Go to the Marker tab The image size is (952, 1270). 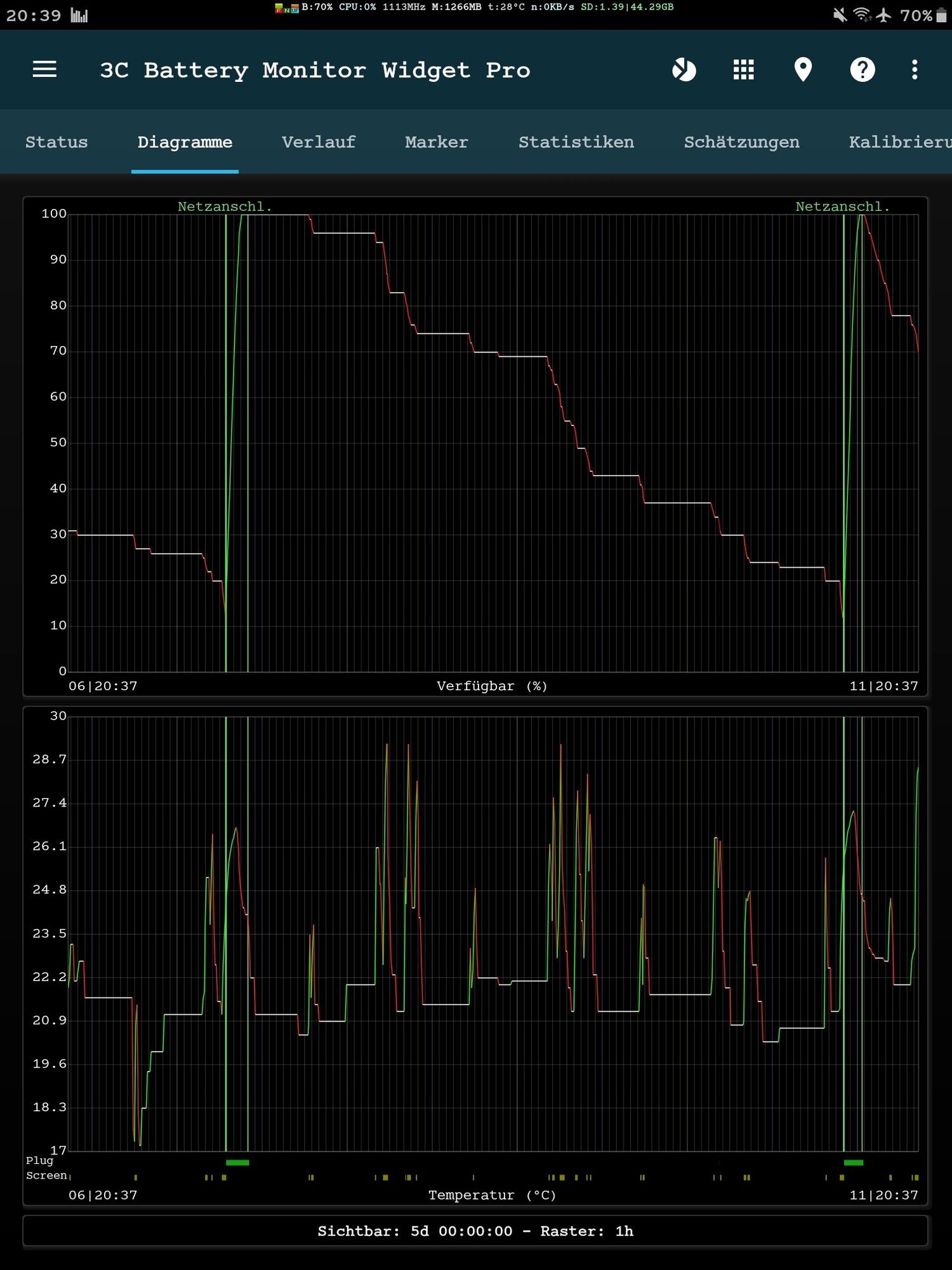coord(437,142)
